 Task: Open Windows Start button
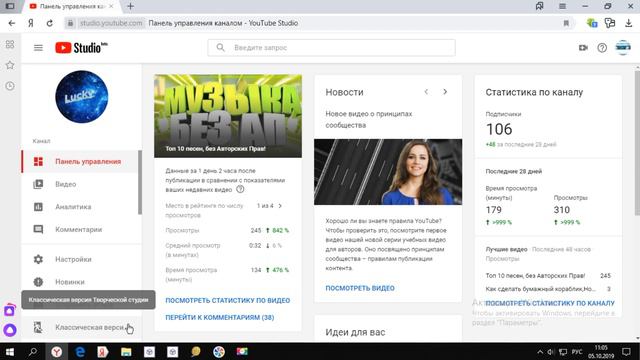9,351
